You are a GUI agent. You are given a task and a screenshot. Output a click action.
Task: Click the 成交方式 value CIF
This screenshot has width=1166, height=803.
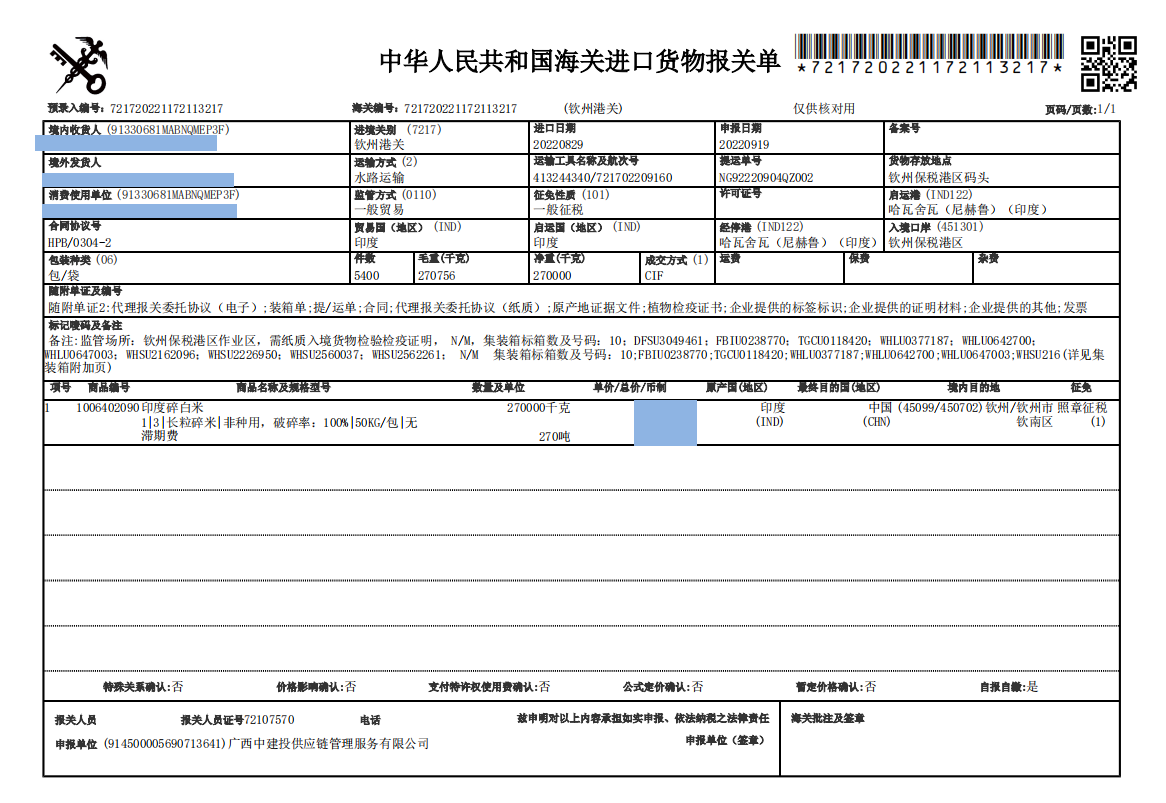[654, 276]
